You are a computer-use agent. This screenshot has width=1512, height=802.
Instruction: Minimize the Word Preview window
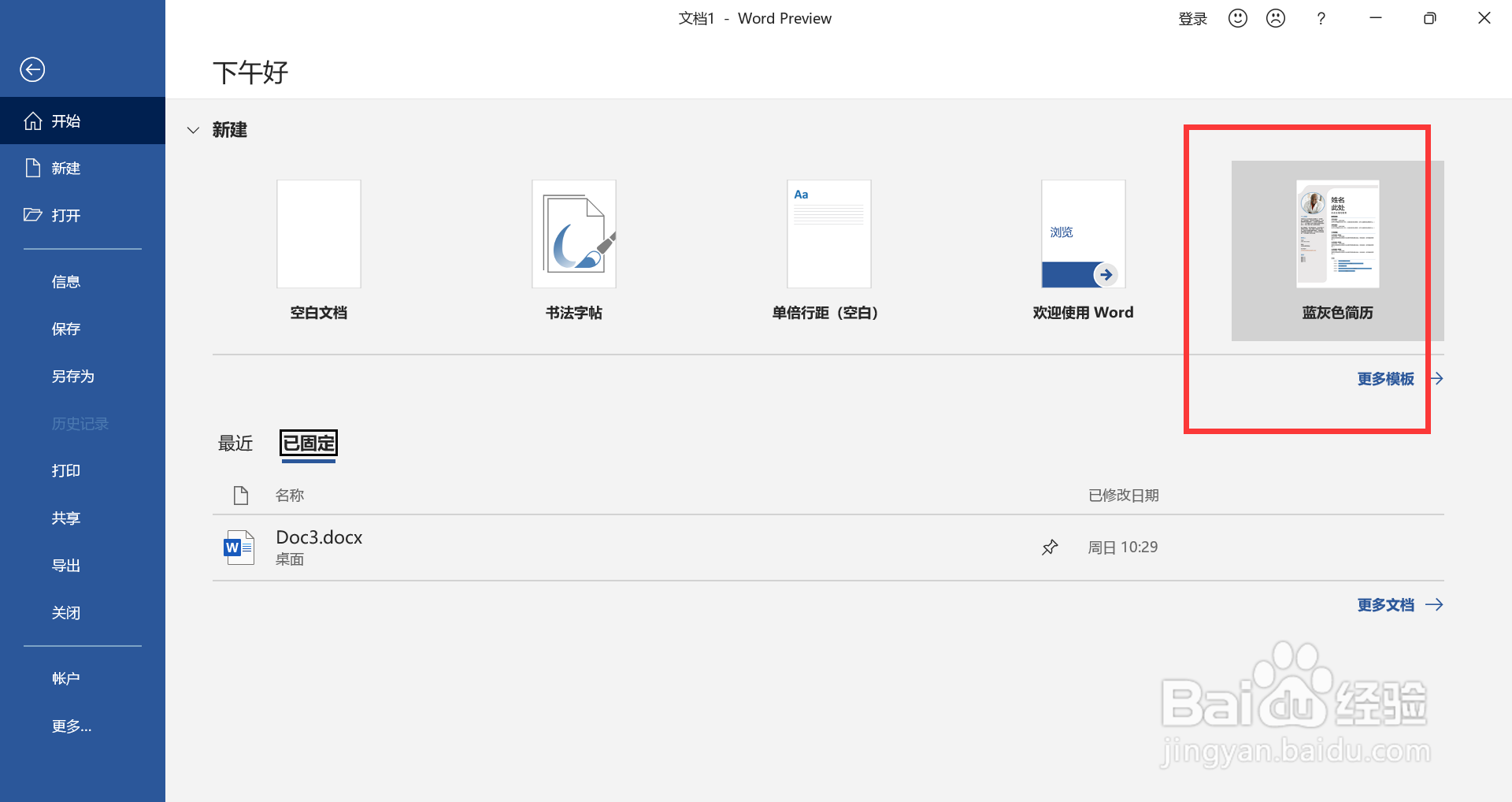point(1376,18)
